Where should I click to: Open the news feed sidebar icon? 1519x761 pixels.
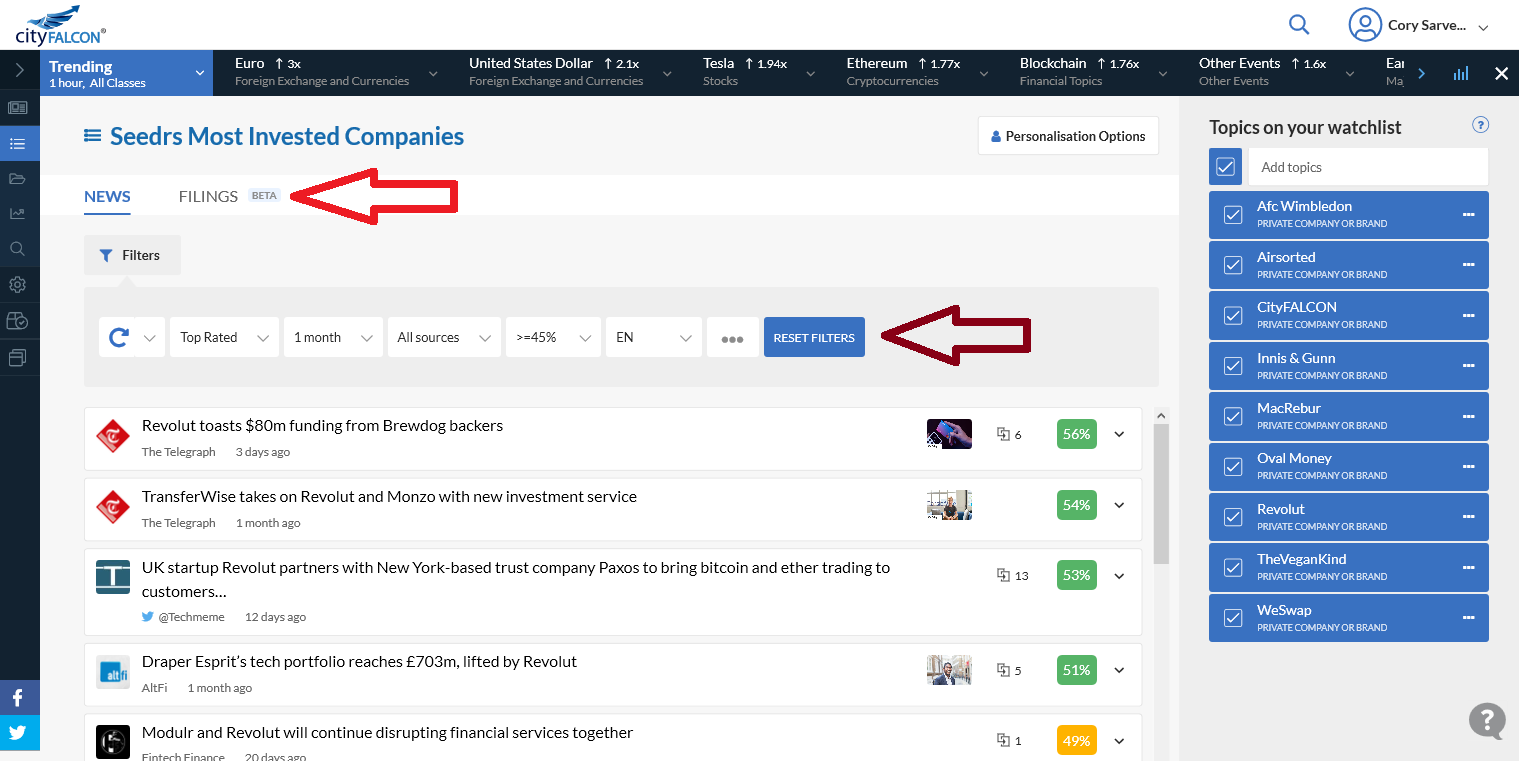coord(18,108)
